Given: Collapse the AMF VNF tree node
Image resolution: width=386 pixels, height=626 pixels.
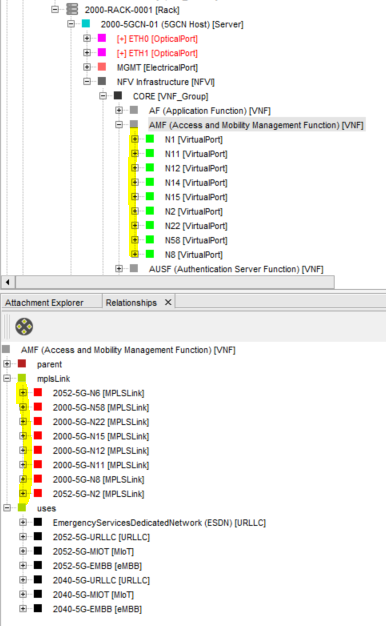Looking at the screenshot, I should coord(119,125).
